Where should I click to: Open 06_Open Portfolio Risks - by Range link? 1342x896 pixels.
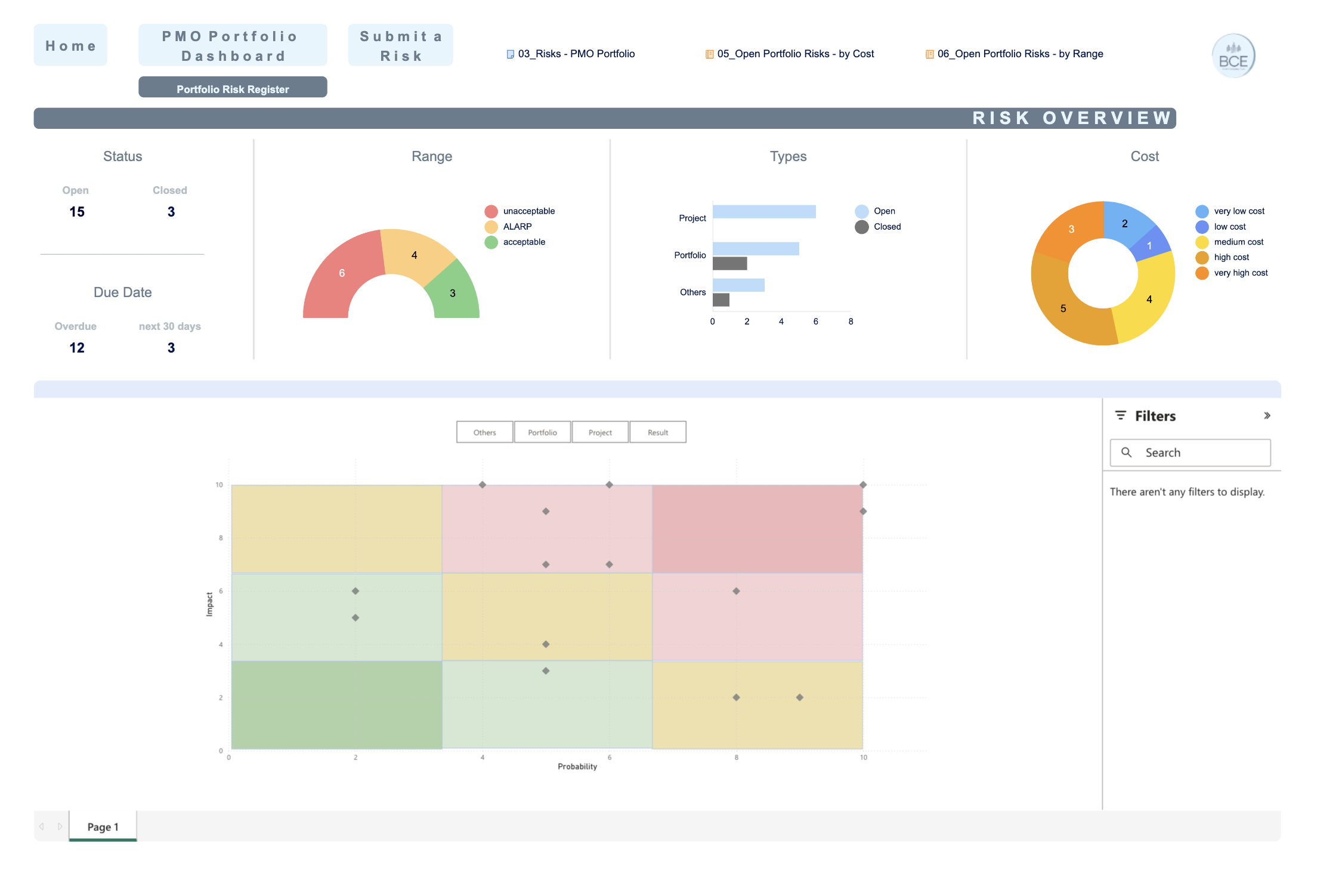point(1020,54)
